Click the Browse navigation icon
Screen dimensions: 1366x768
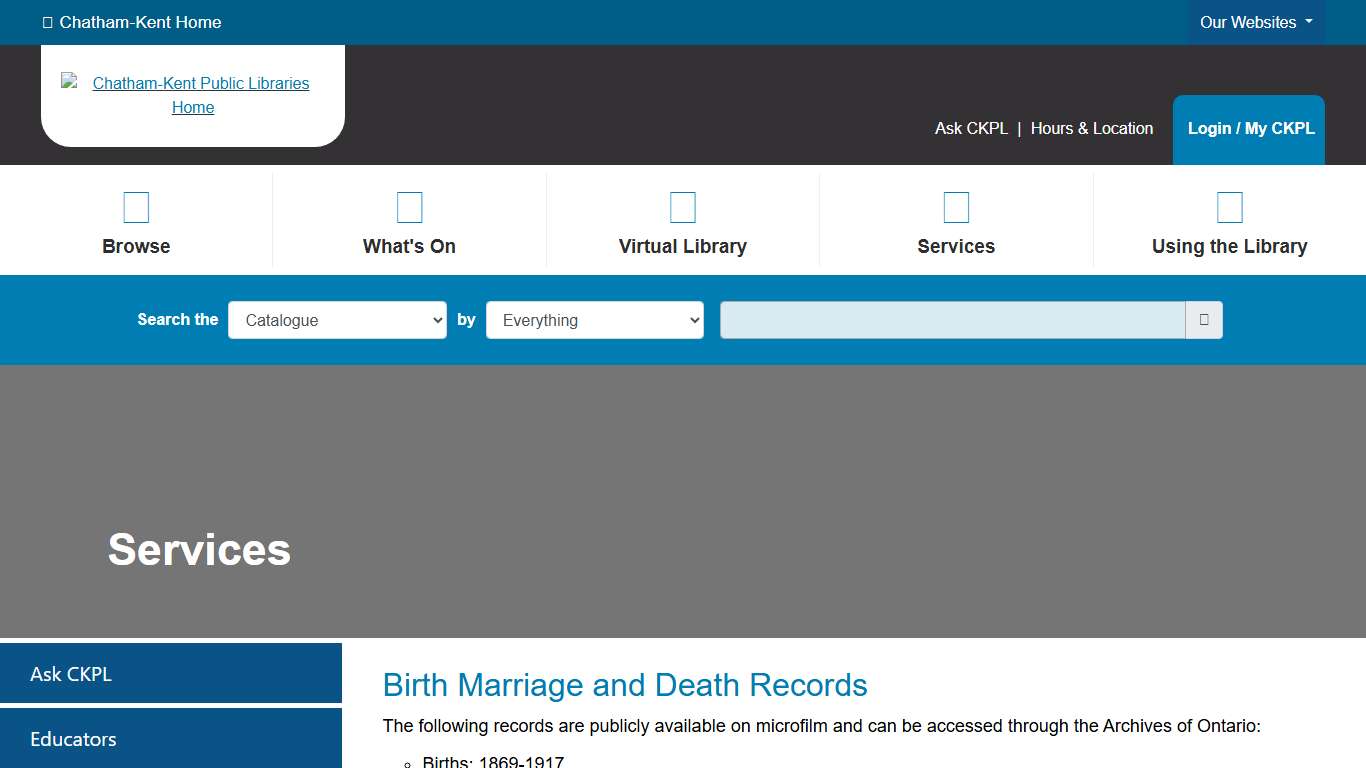[136, 207]
